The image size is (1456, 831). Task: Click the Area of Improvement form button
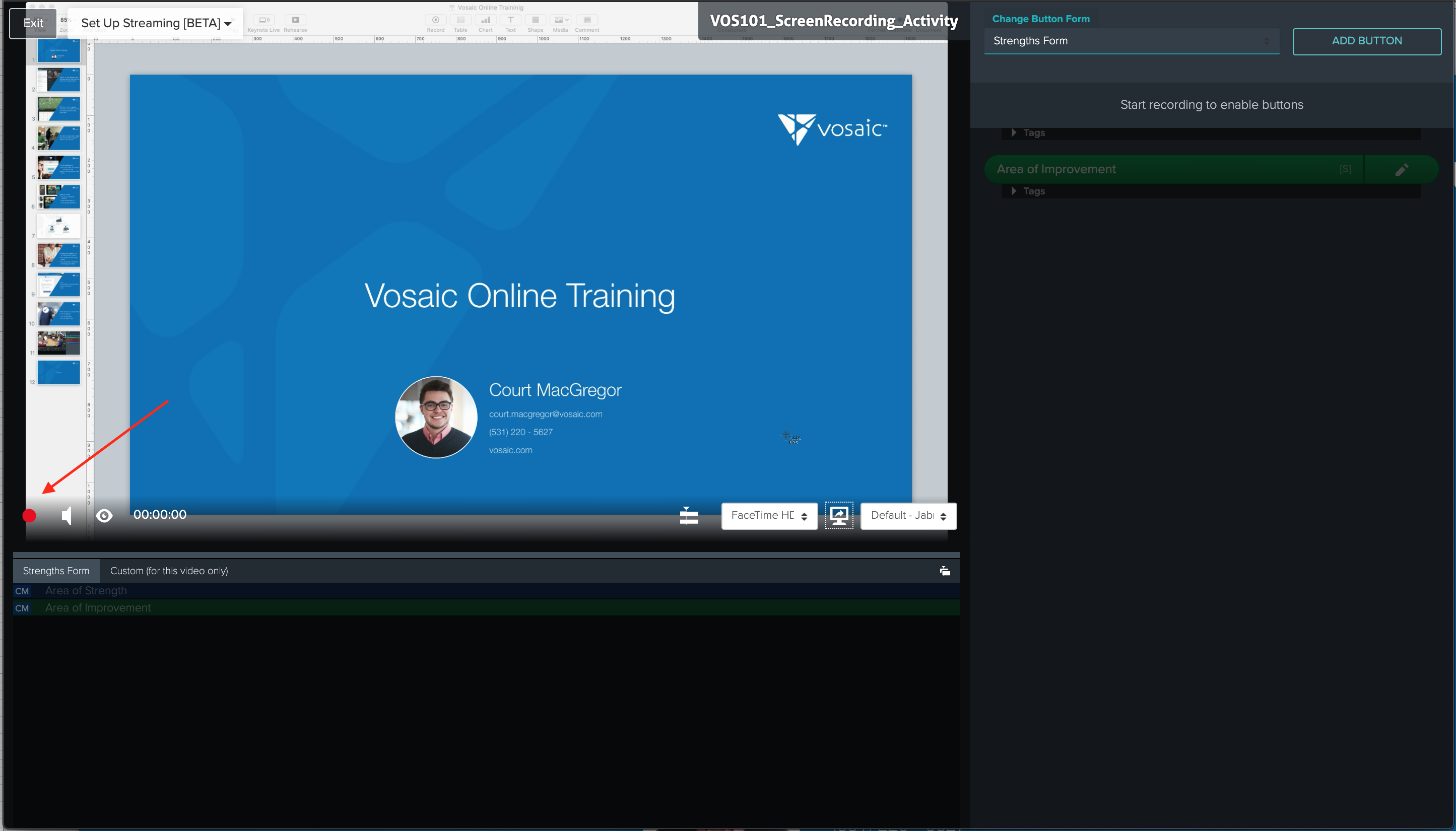[x=1173, y=169]
